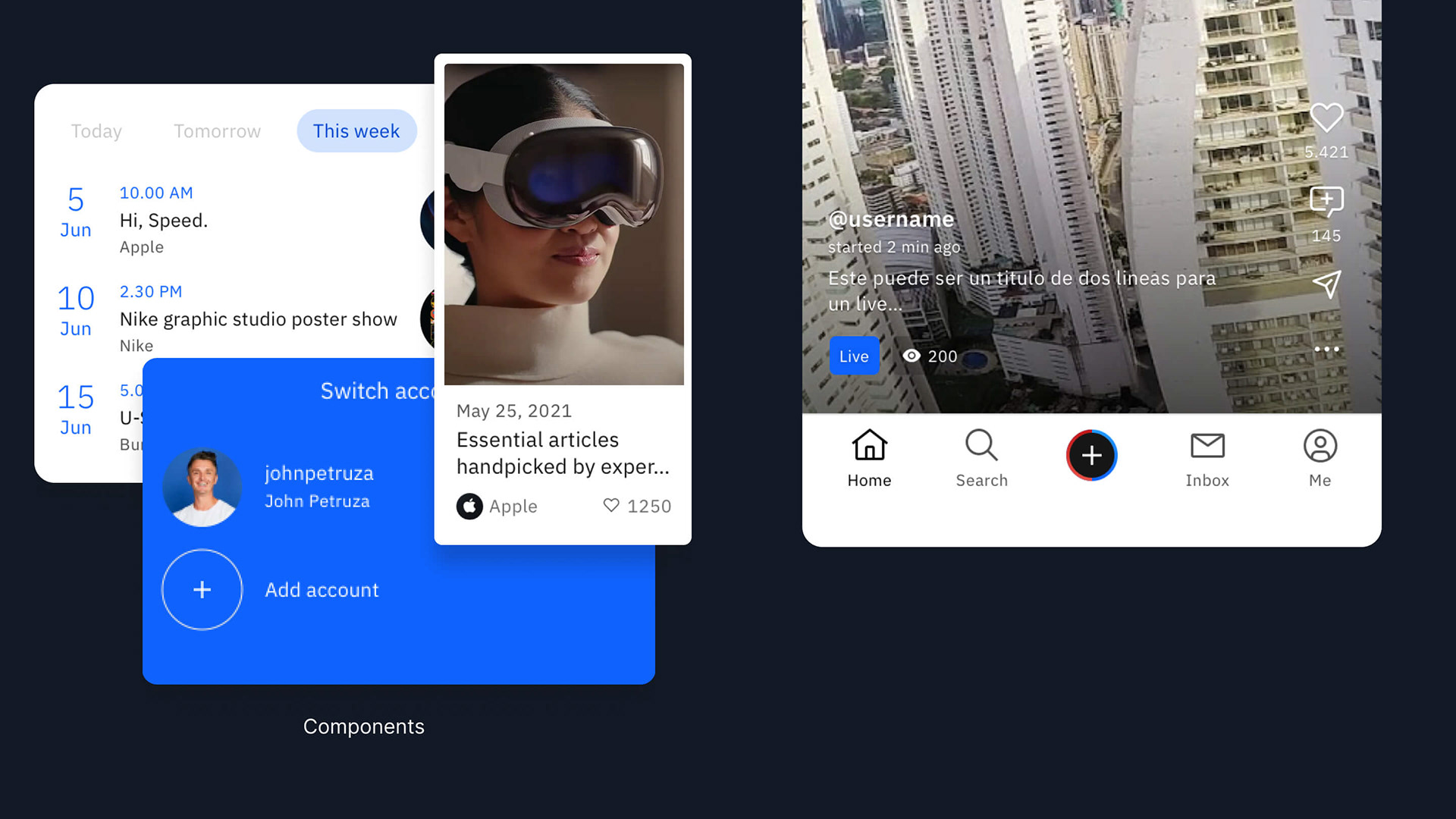Open the VR headset article thumbnail
This screenshot has height=819, width=1456.
[563, 224]
